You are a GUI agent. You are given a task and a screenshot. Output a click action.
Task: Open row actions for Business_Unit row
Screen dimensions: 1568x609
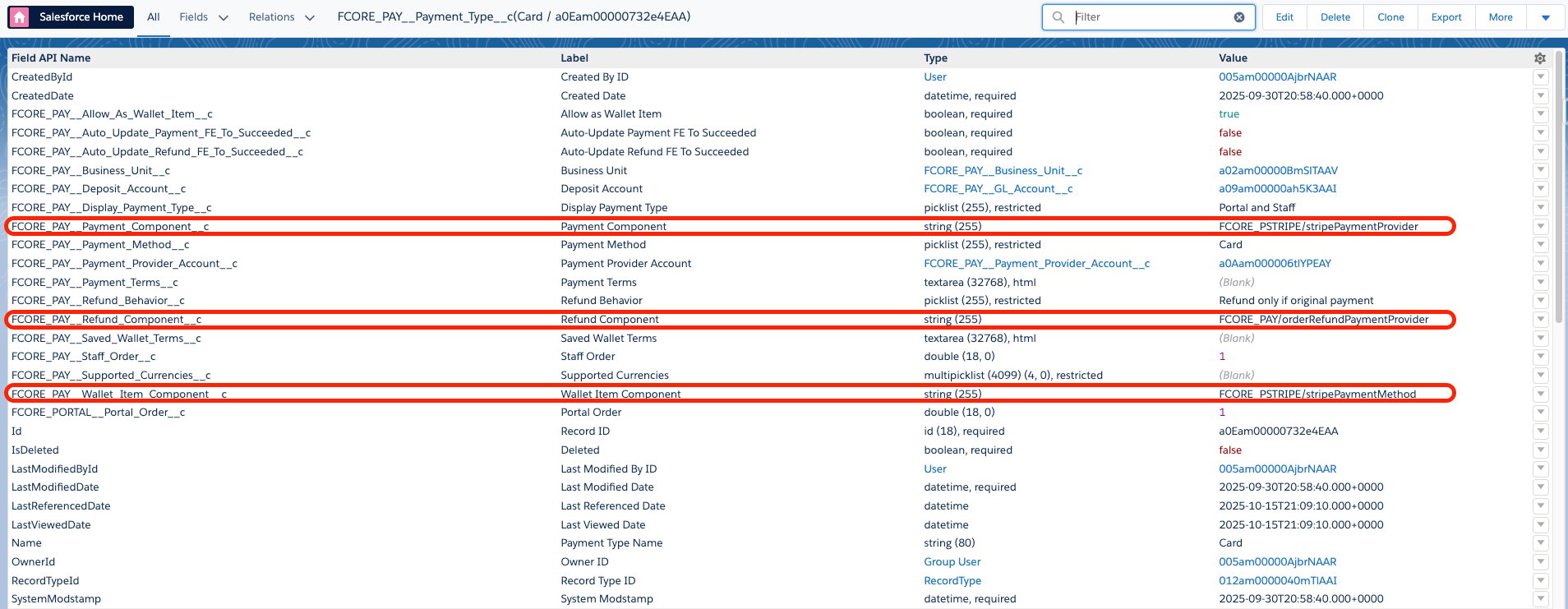(1541, 171)
